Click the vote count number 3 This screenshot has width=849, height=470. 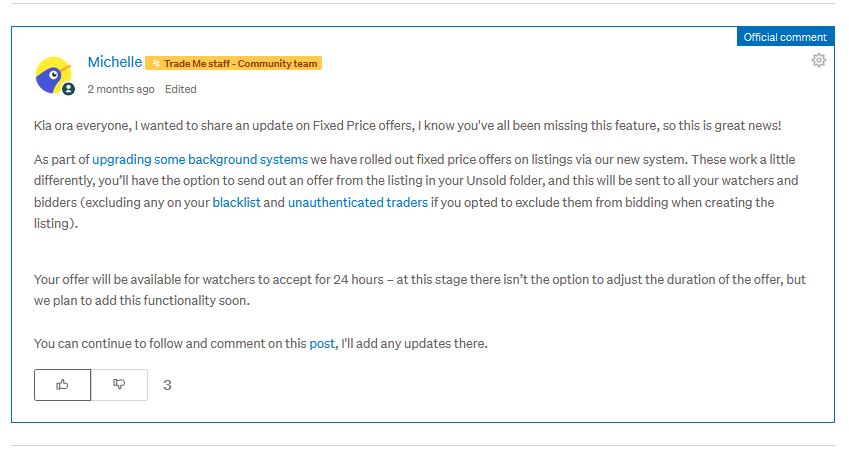[x=167, y=385]
